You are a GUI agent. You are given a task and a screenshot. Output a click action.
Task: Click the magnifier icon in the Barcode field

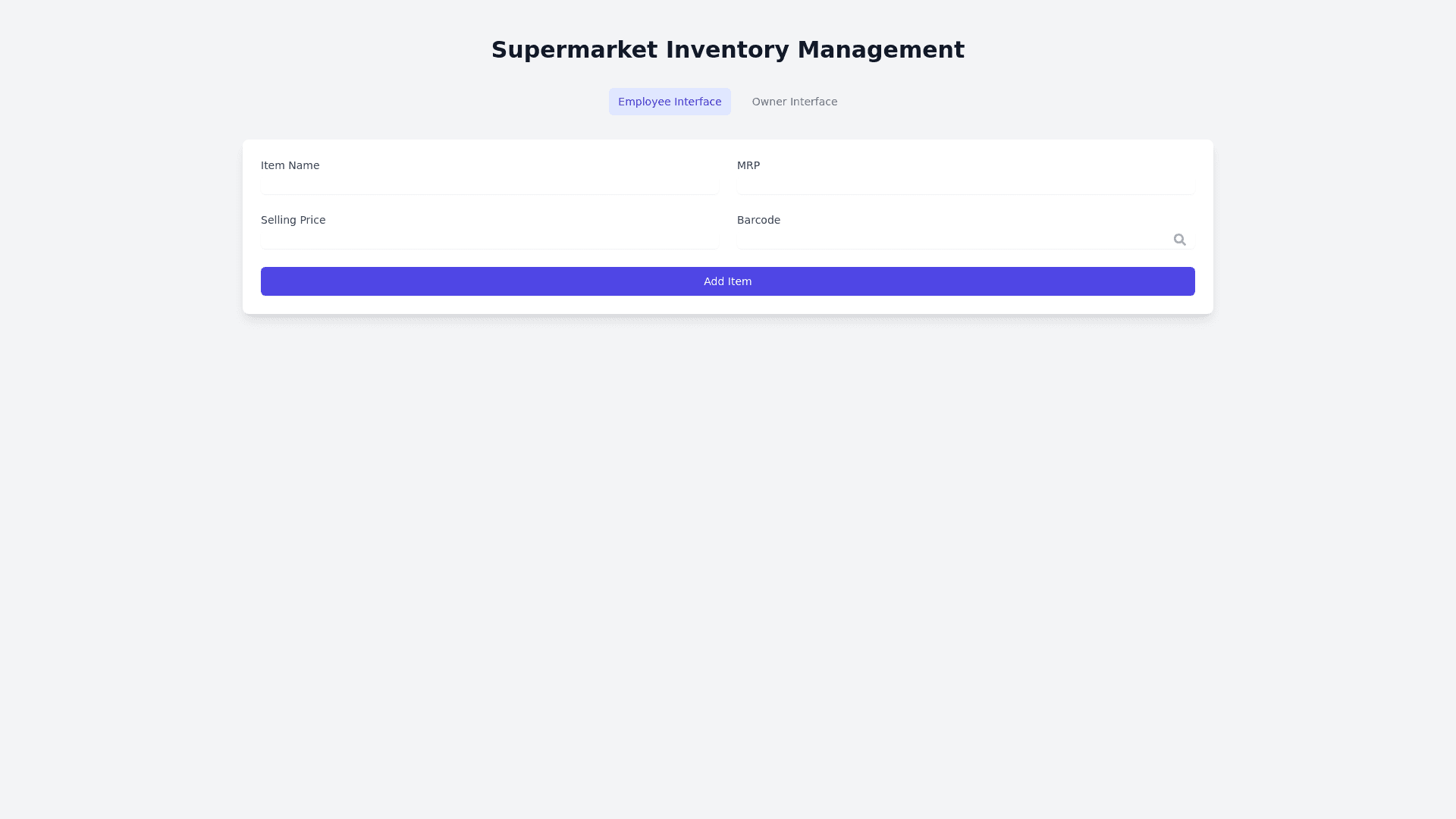tap(1179, 240)
